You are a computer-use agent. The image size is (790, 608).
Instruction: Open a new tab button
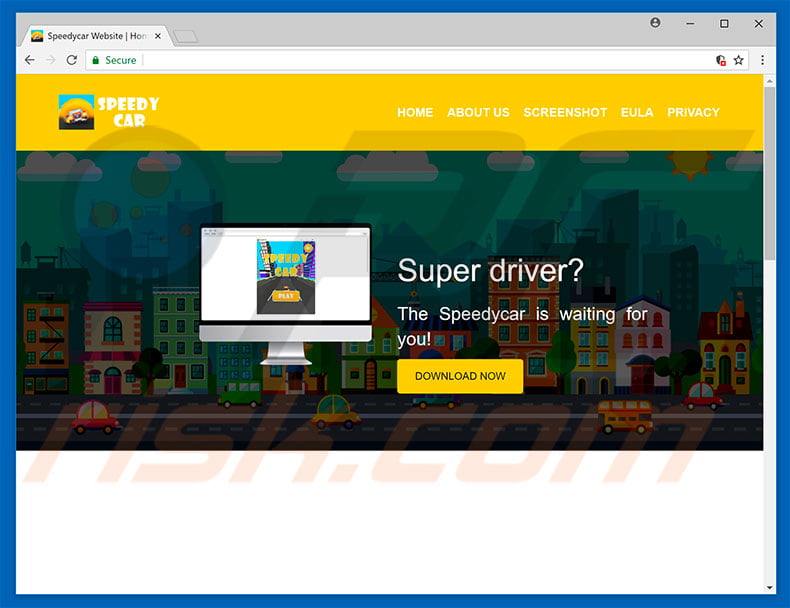click(x=185, y=36)
